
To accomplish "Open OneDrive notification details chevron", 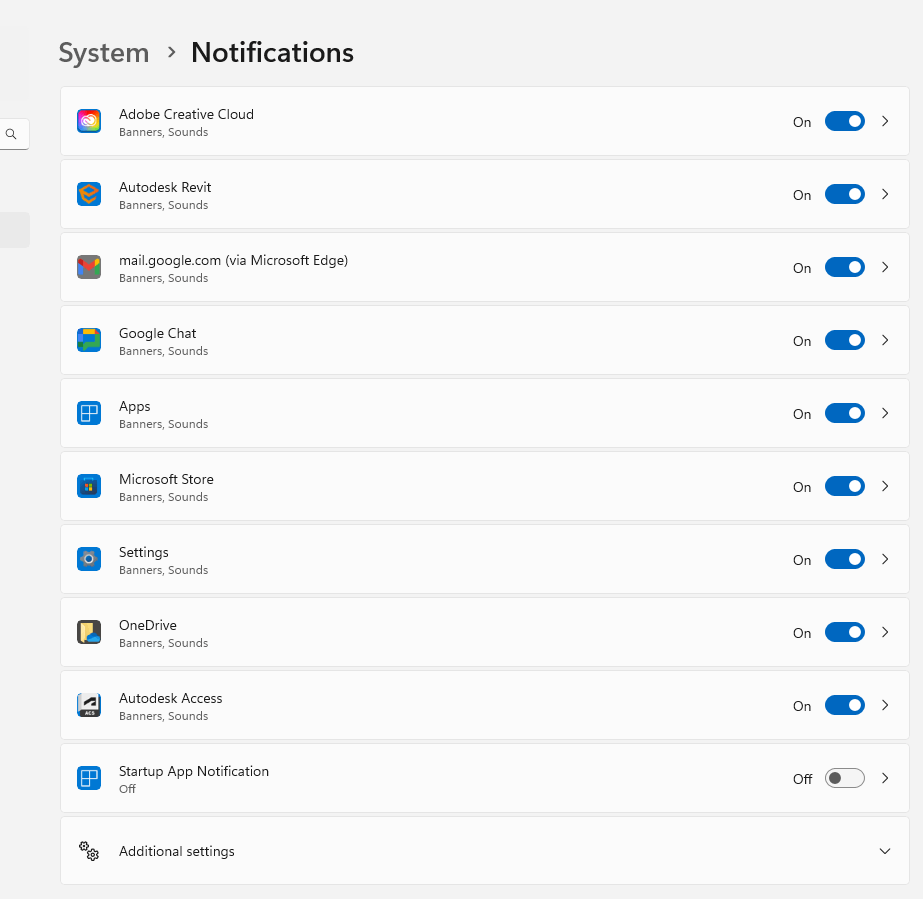I will (885, 632).
